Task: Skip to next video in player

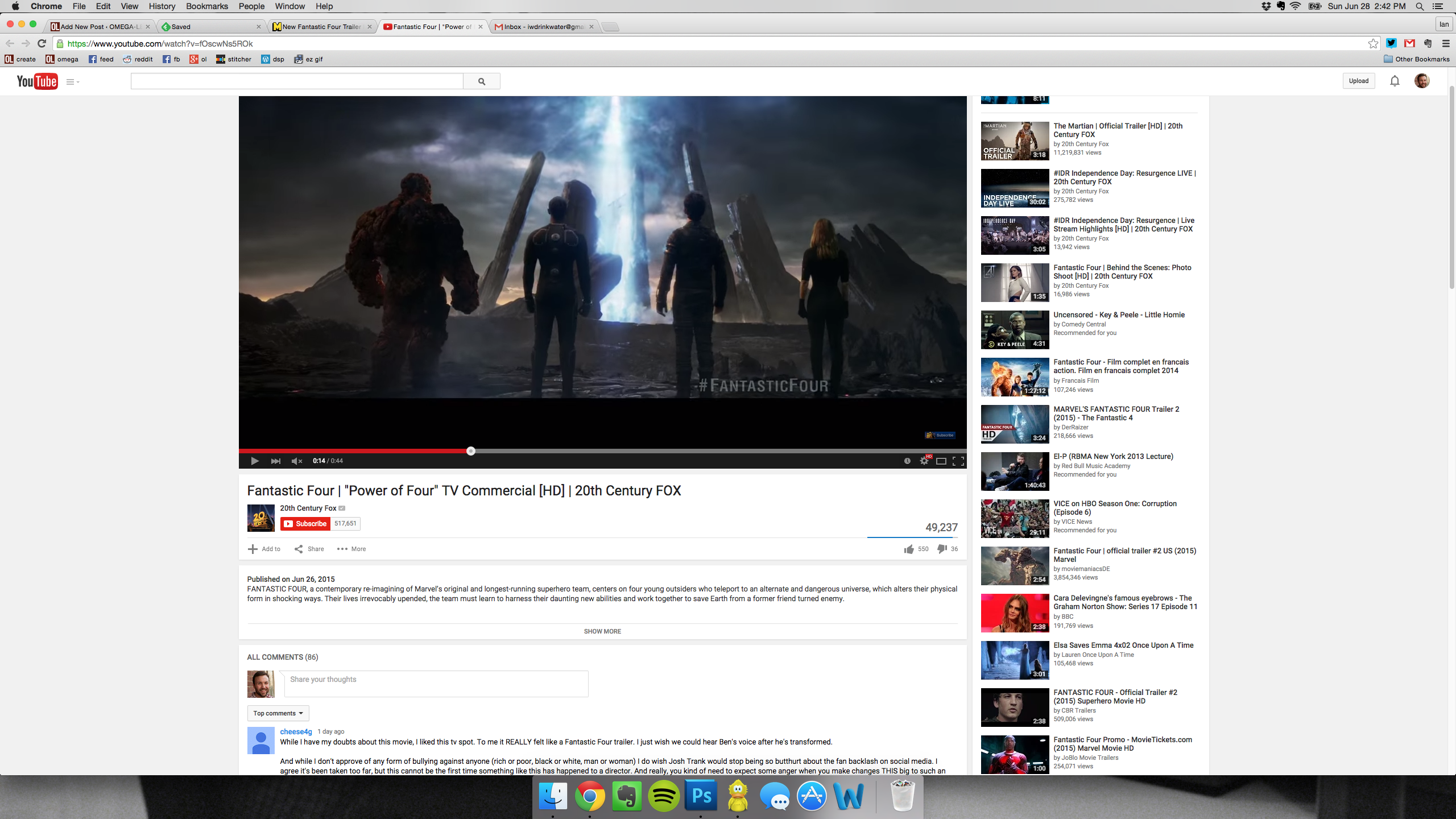Action: [x=275, y=461]
